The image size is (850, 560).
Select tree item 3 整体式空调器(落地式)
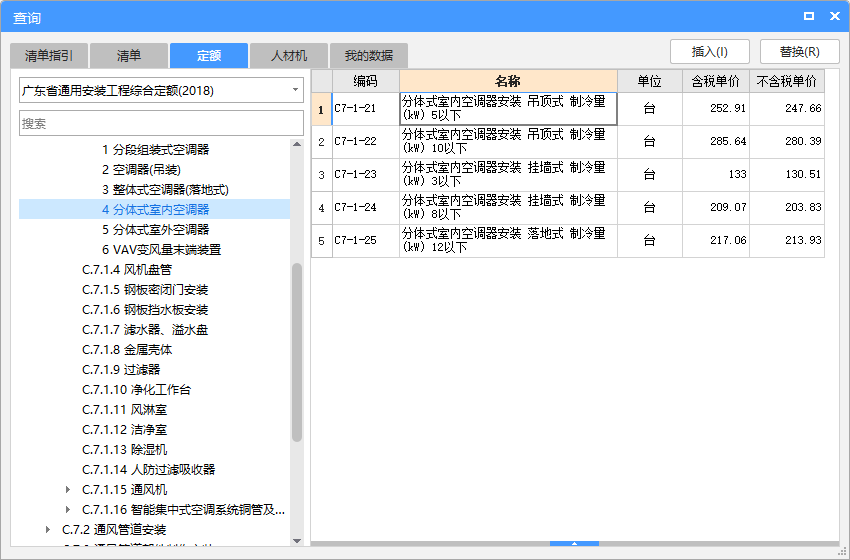point(165,190)
